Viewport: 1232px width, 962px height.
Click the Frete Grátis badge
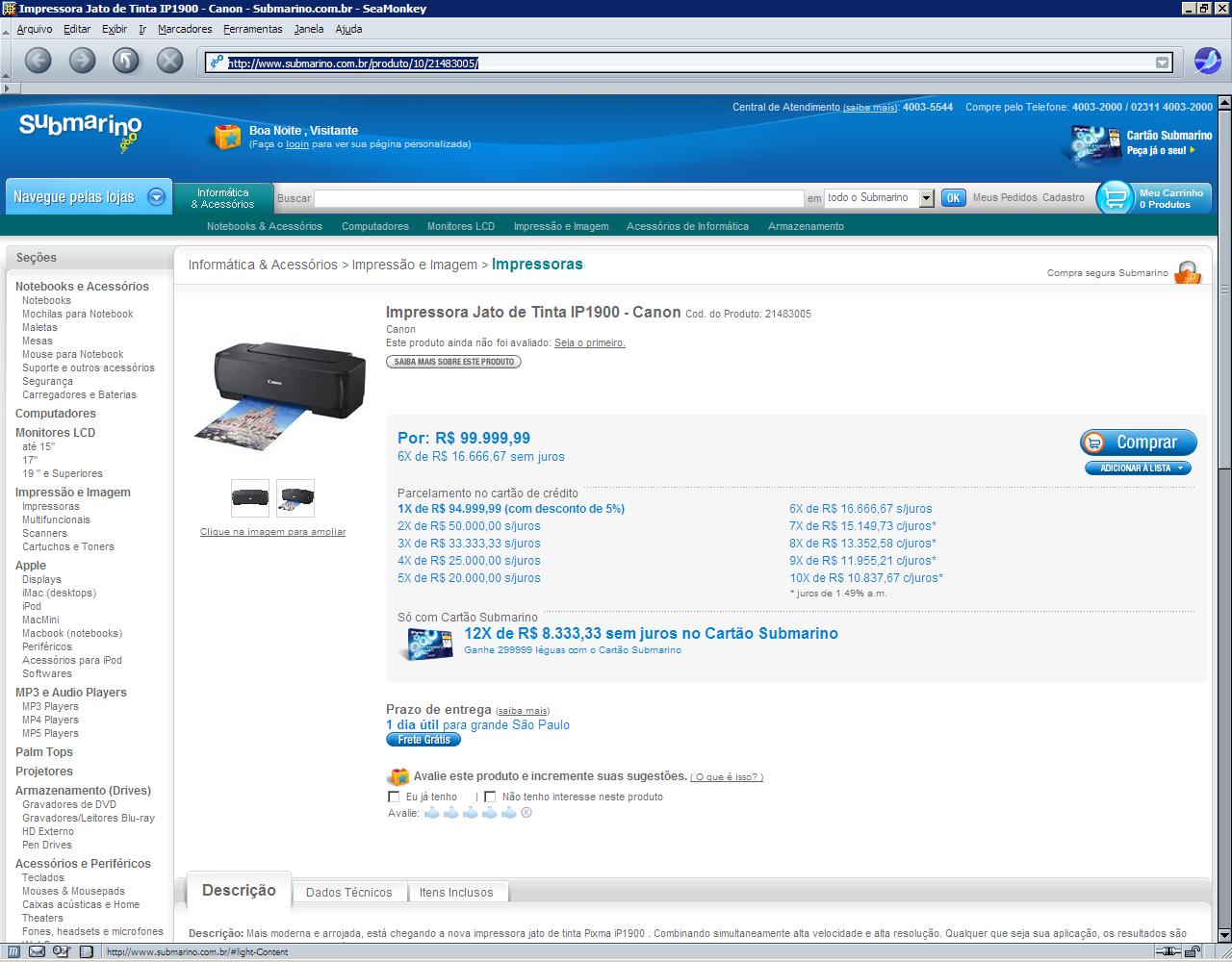pos(423,740)
